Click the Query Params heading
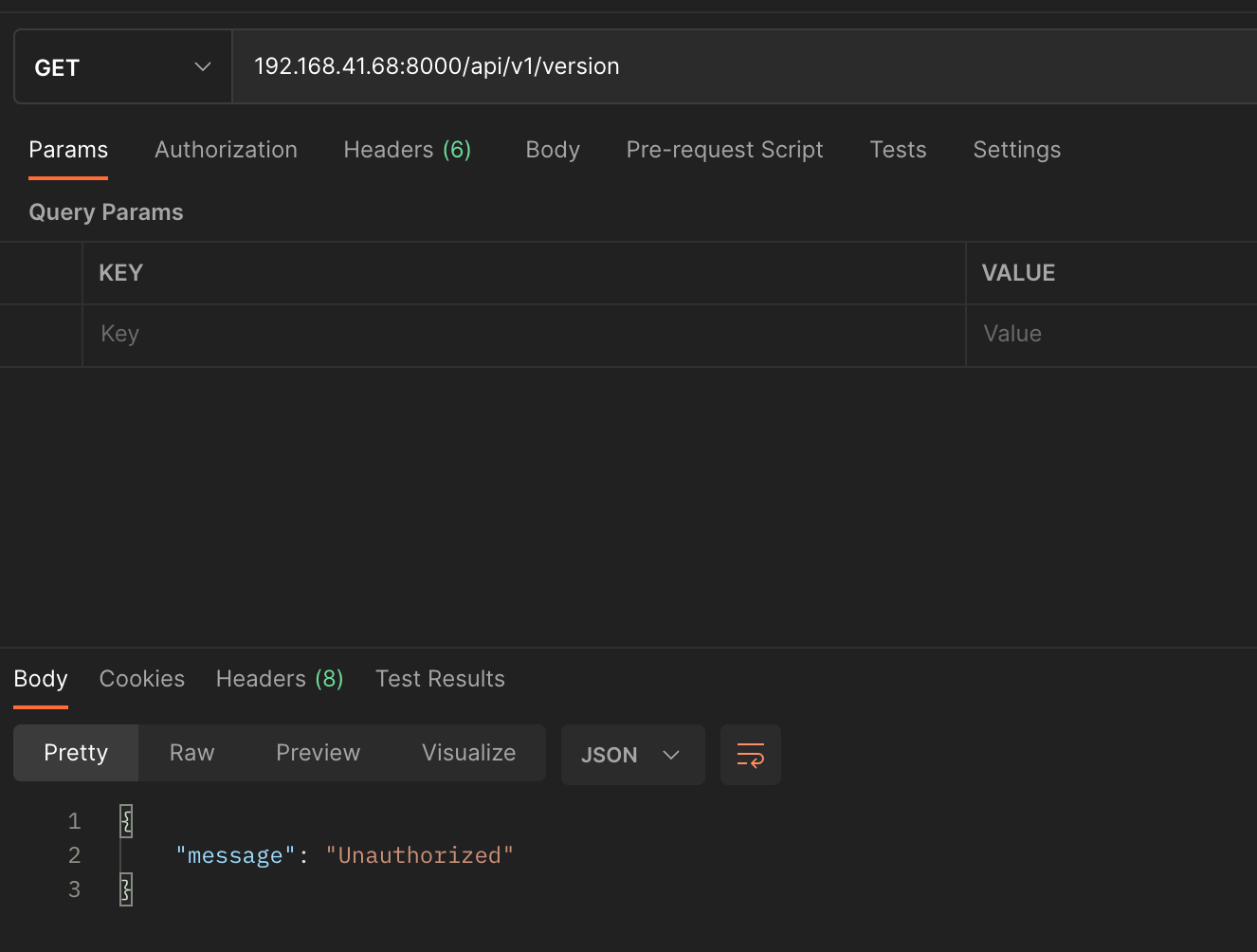 click(106, 212)
